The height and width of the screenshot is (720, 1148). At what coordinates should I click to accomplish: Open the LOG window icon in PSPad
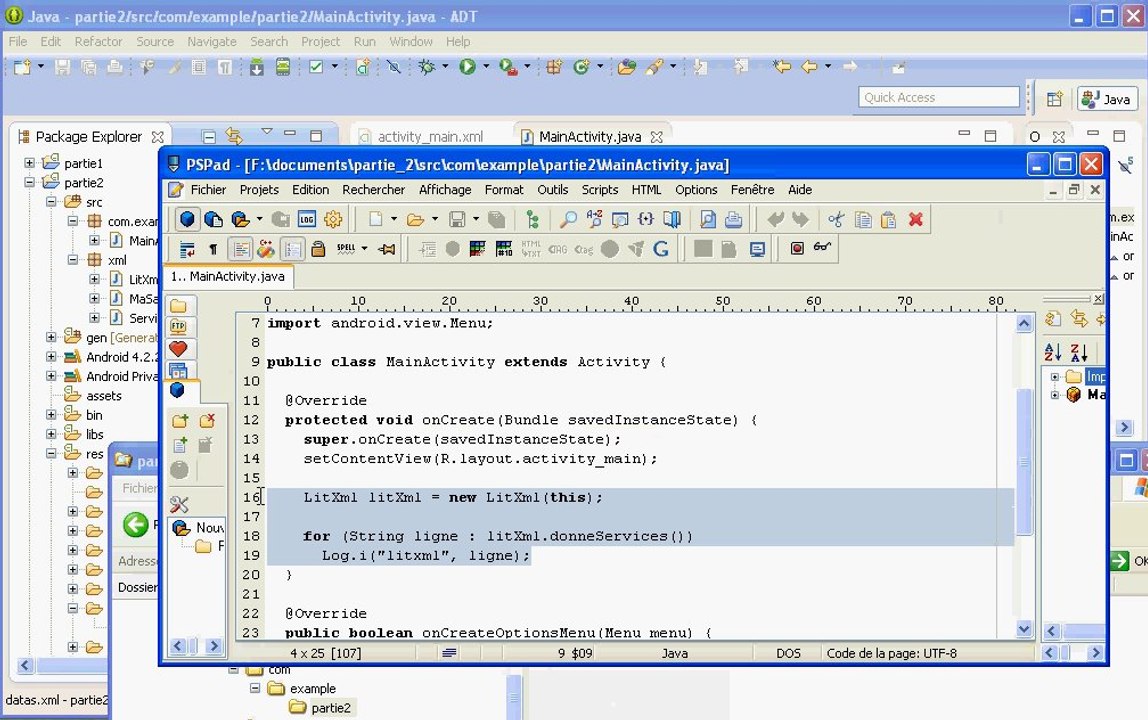pos(307,219)
